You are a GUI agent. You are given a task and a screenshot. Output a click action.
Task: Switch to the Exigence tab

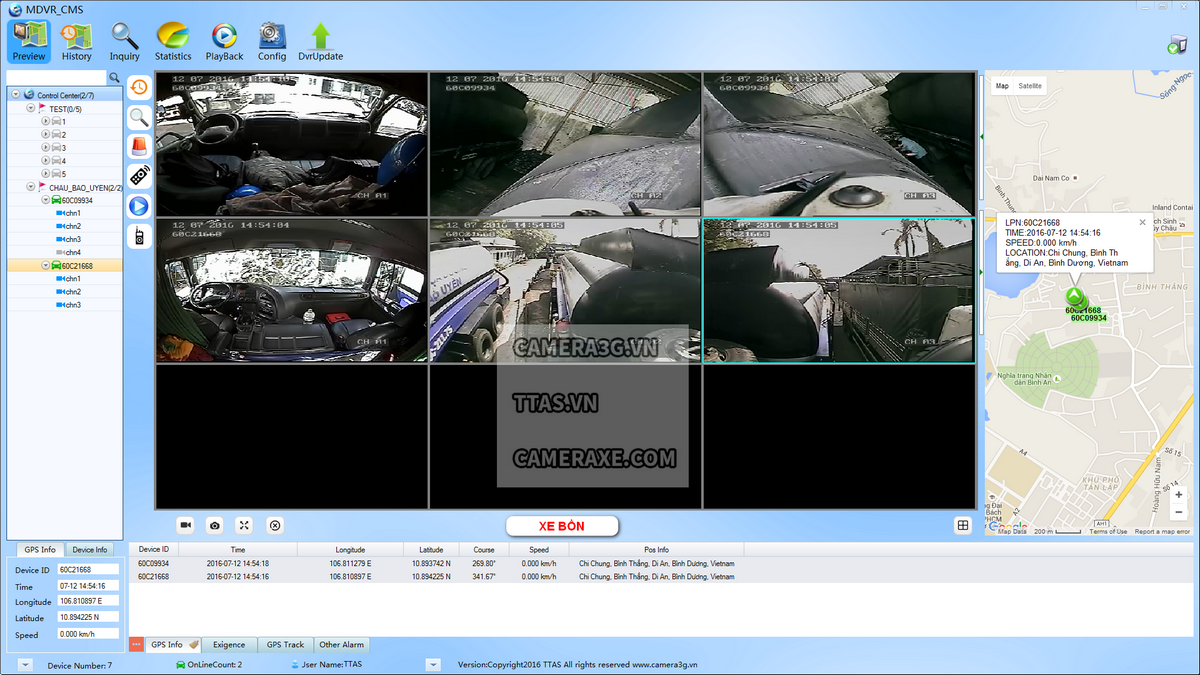point(229,645)
